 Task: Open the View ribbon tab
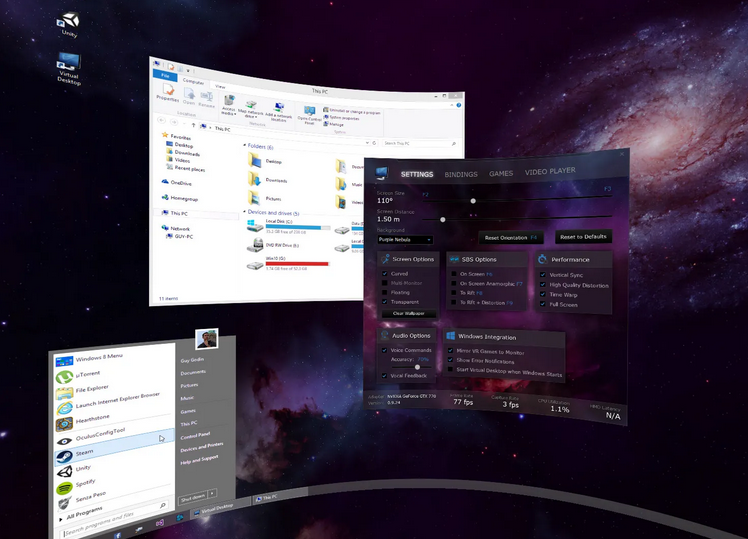pos(220,86)
